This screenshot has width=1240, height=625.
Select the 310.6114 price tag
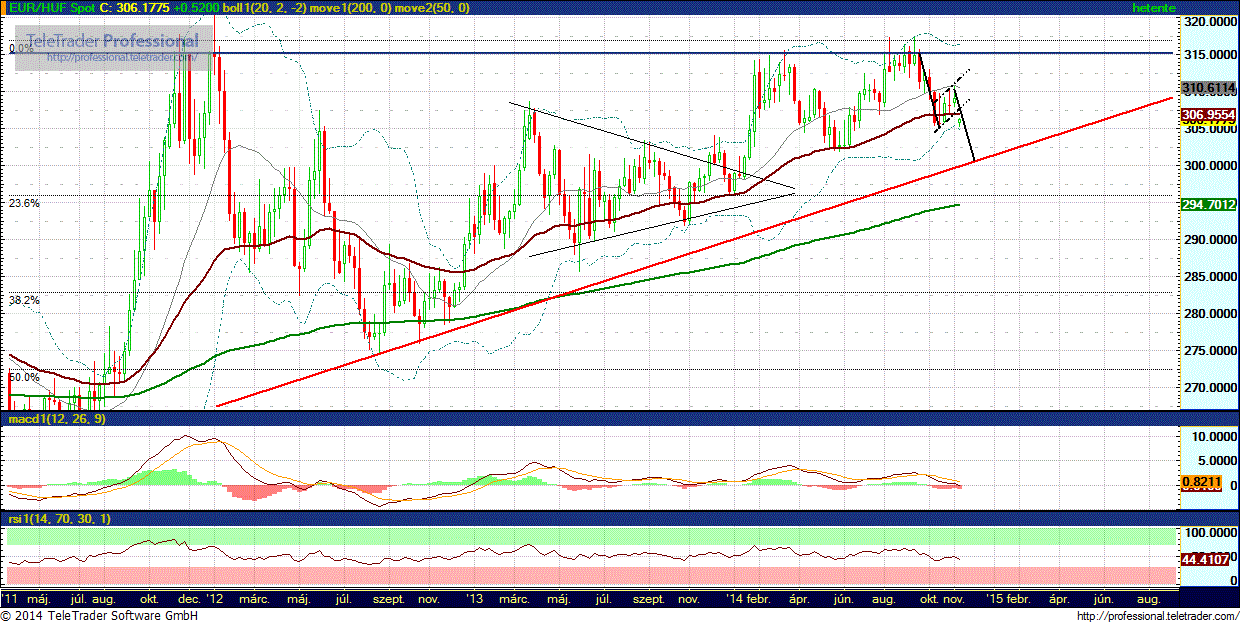[x=1210, y=89]
